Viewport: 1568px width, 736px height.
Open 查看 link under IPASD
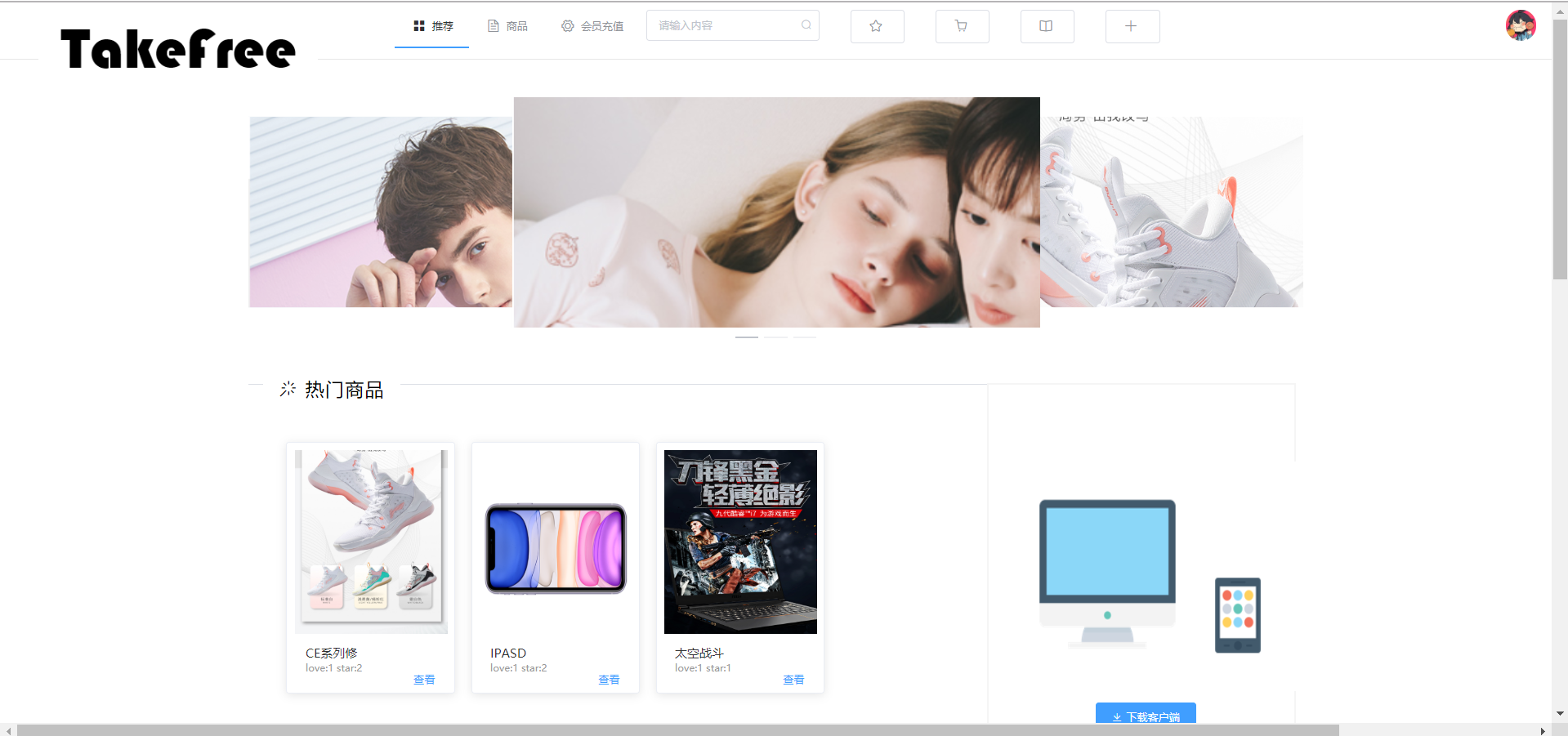tap(608, 679)
